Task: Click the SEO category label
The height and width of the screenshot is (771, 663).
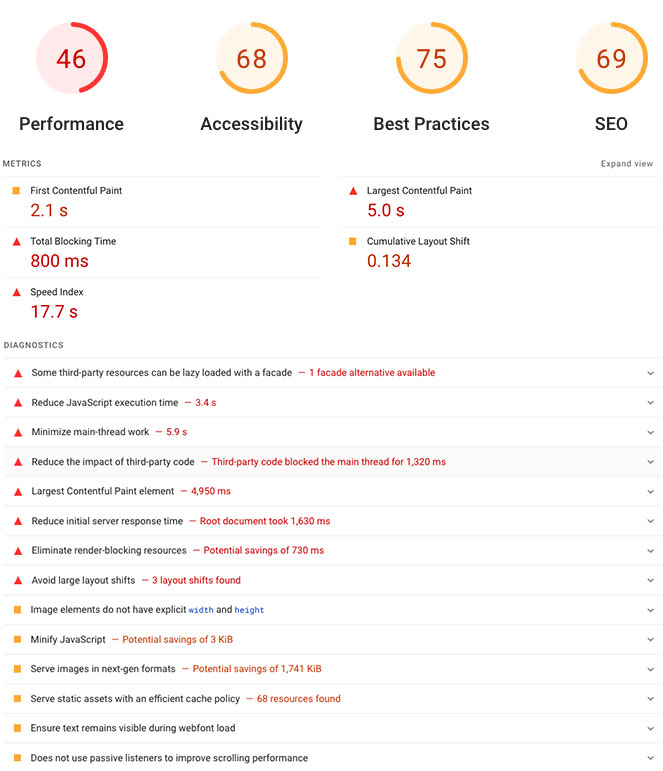Action: coord(611,124)
